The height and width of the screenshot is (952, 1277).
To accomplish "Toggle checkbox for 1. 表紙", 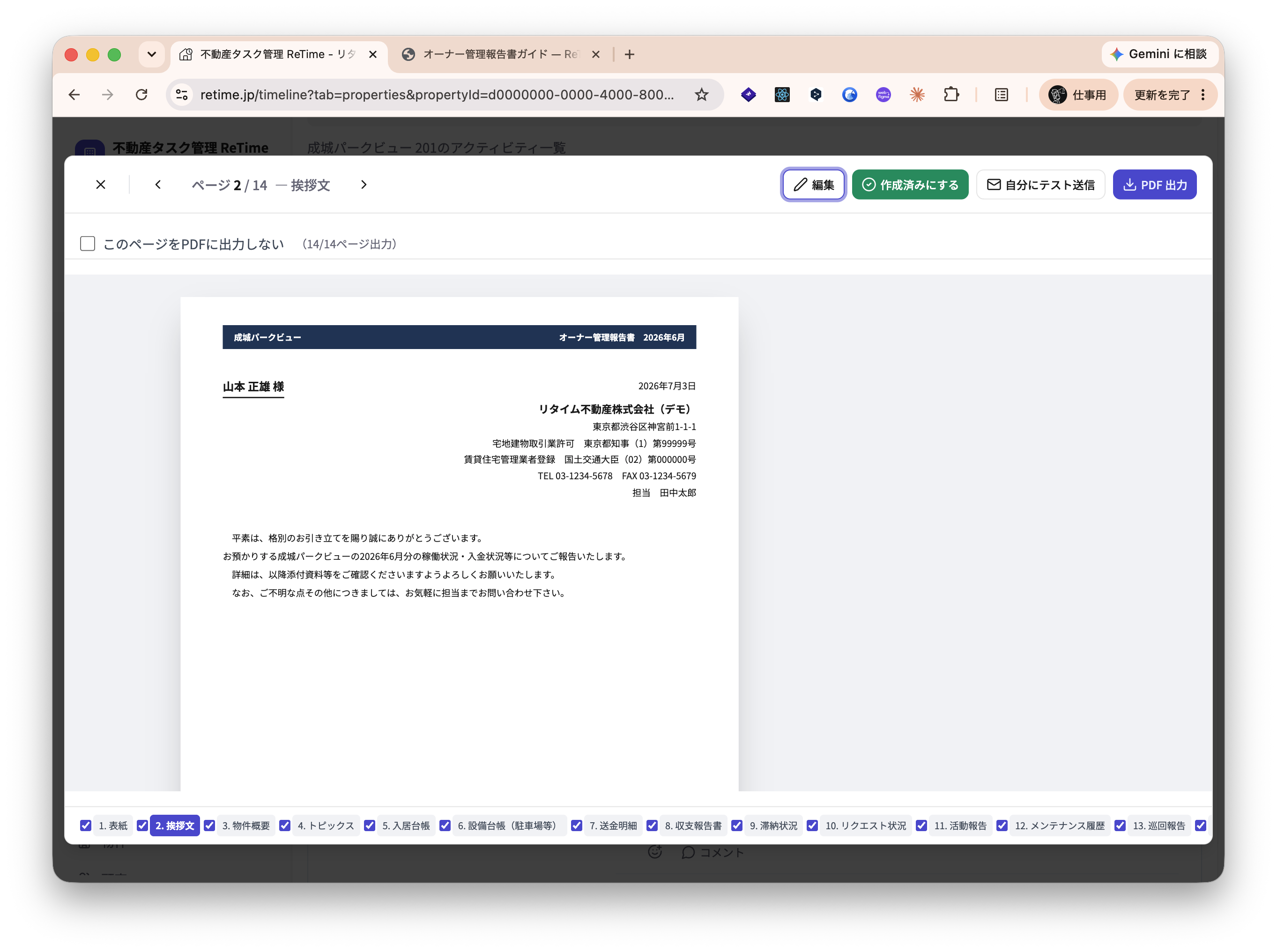I will (x=86, y=825).
